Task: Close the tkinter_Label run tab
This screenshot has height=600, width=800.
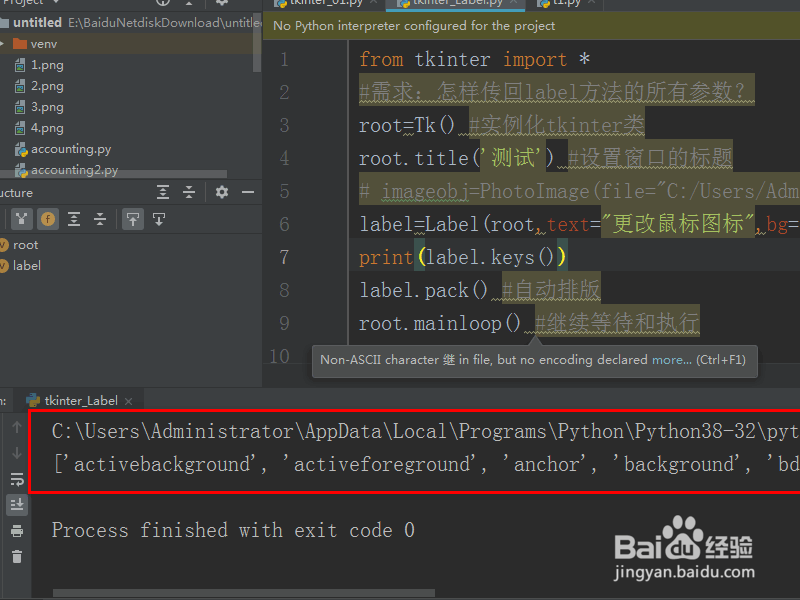Action: 129,402
